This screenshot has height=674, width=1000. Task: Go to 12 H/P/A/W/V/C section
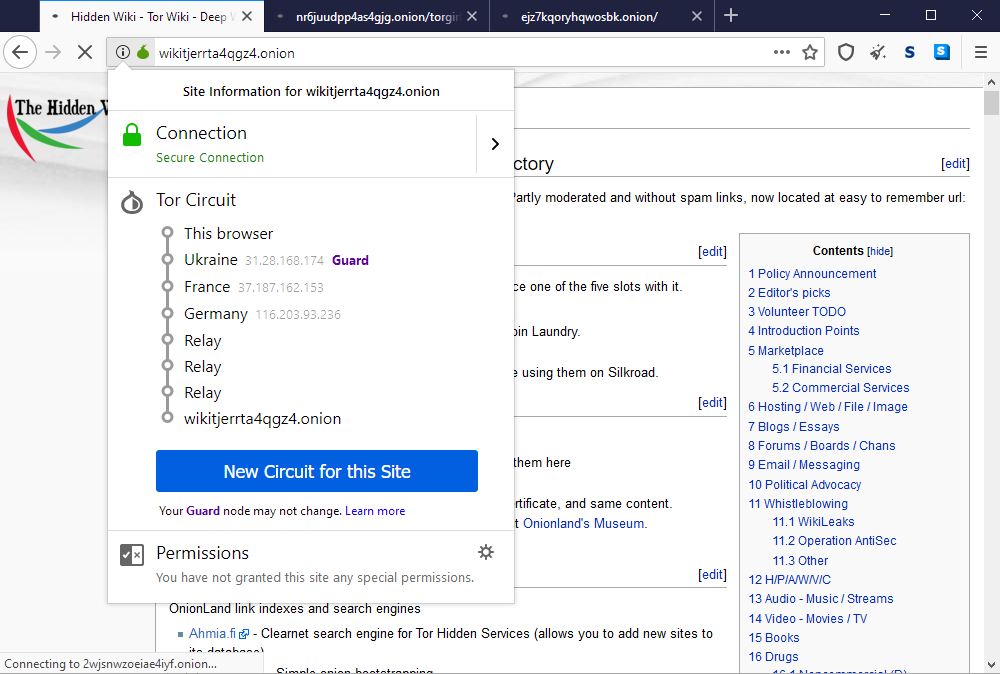pyautogui.click(x=790, y=580)
